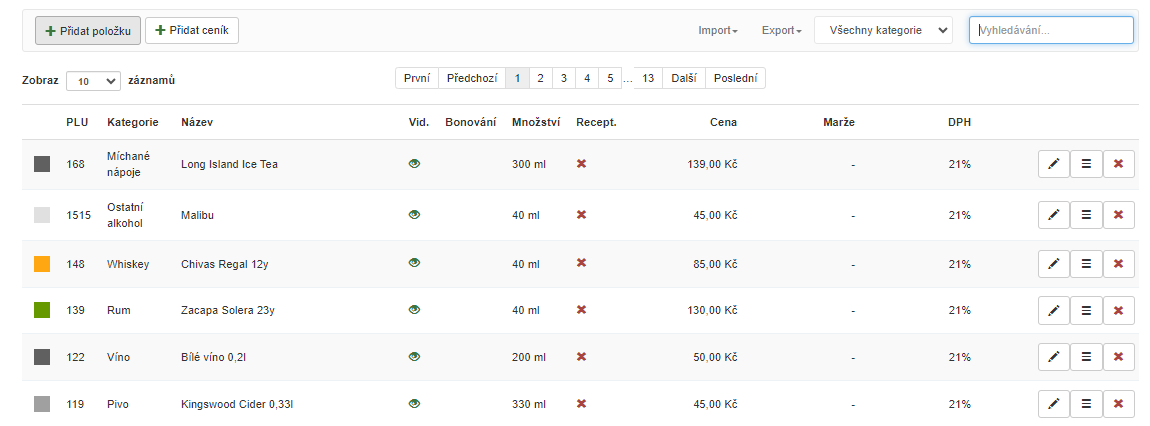Click pencil edit icon for Zacapa Solera 23y
The image size is (1150, 426).
1053,310
